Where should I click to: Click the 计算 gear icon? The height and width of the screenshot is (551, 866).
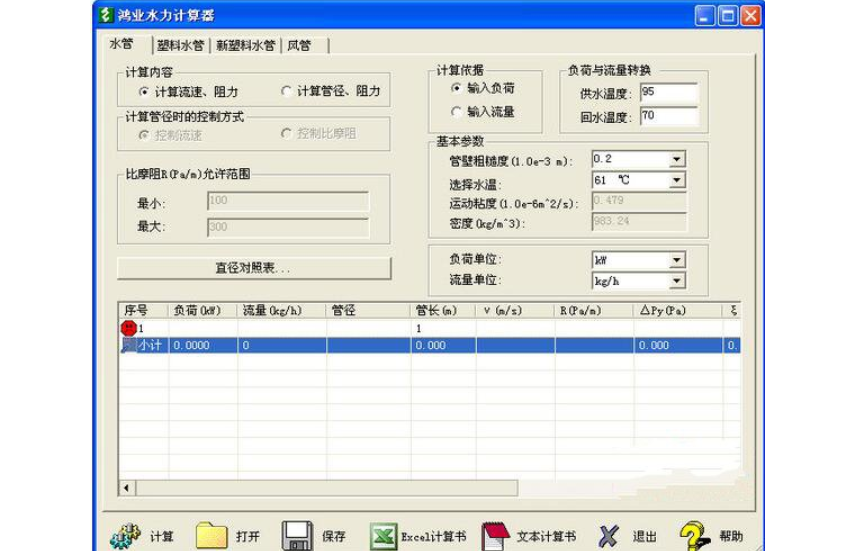pyautogui.click(x=125, y=535)
